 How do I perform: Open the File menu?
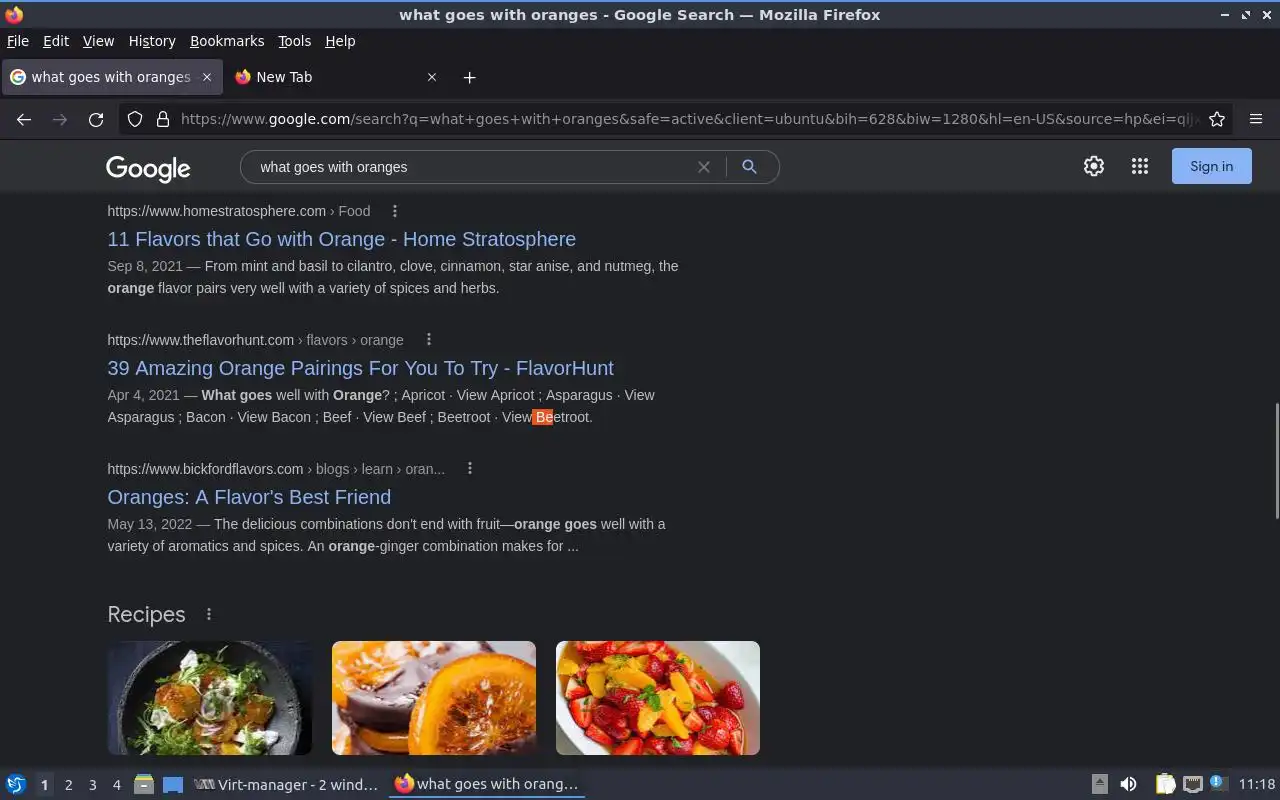[18, 41]
